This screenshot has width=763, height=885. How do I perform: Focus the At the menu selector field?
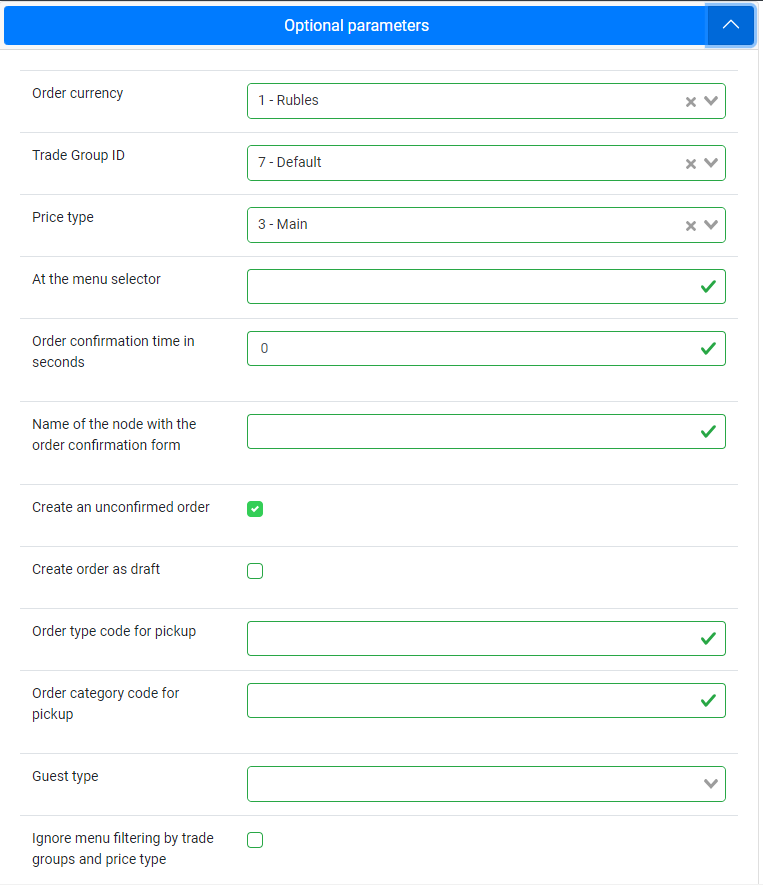coord(486,287)
